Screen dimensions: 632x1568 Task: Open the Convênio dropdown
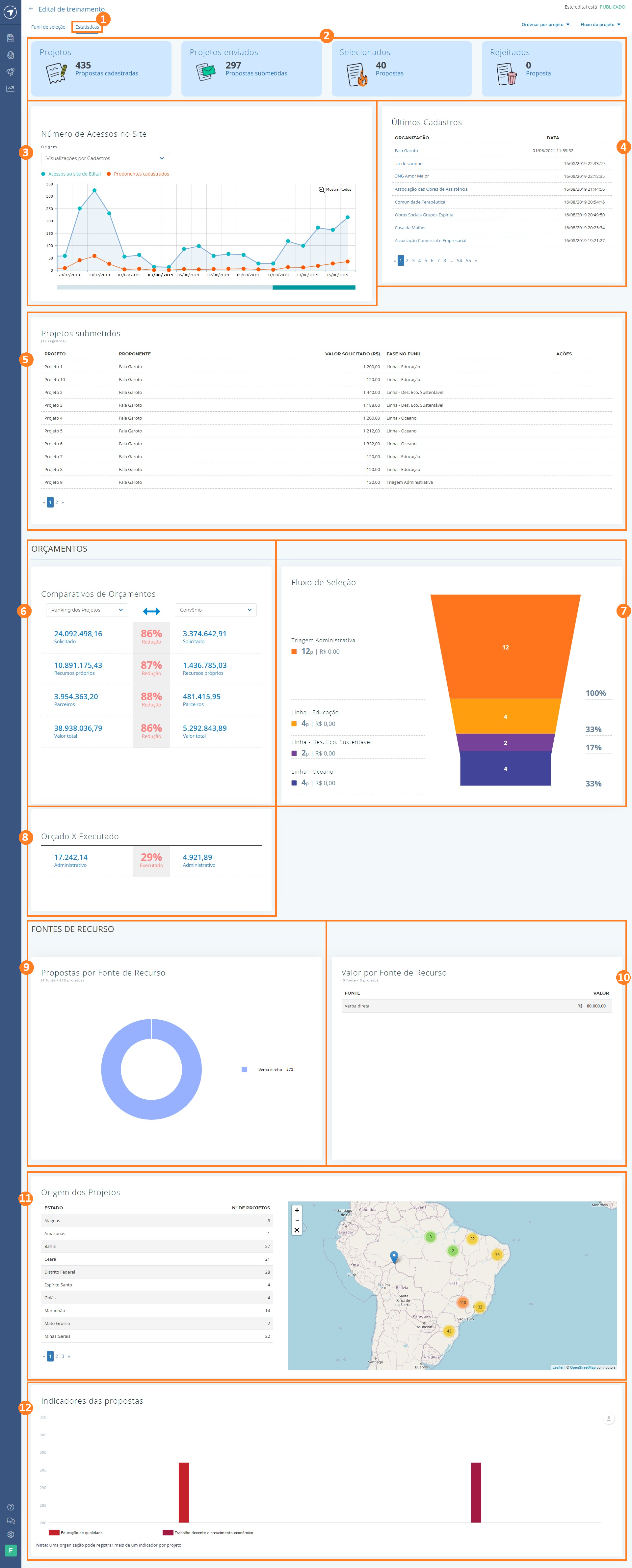pyautogui.click(x=215, y=610)
